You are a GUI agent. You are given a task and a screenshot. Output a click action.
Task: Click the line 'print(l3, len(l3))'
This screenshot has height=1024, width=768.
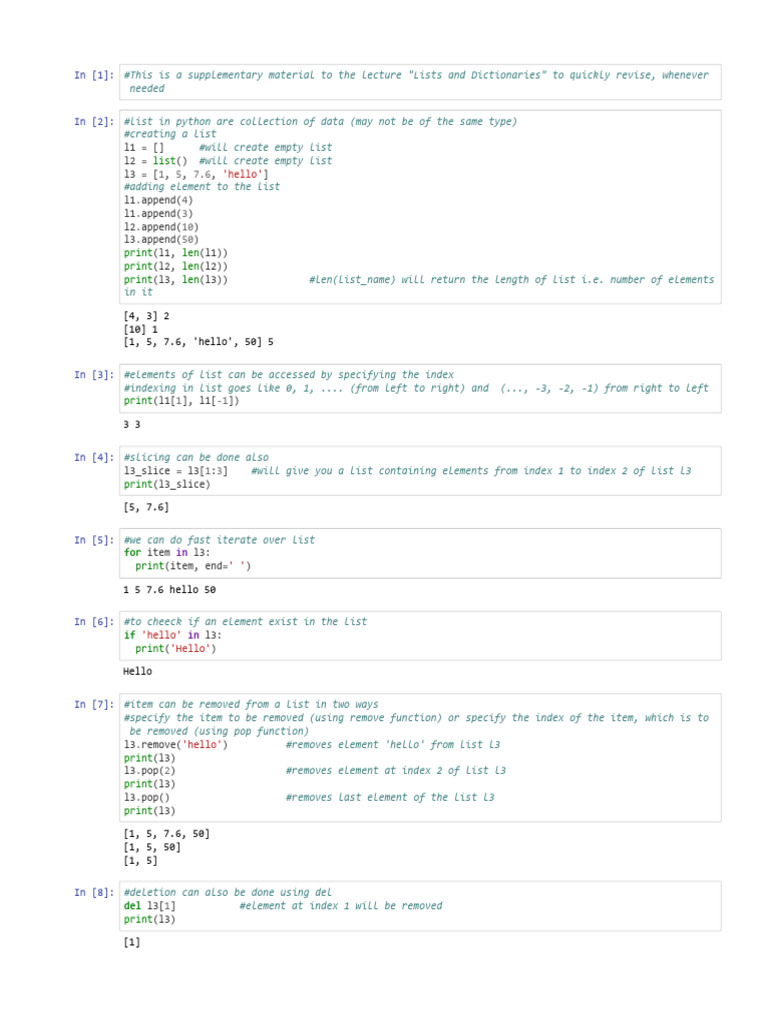pyautogui.click(x=176, y=280)
